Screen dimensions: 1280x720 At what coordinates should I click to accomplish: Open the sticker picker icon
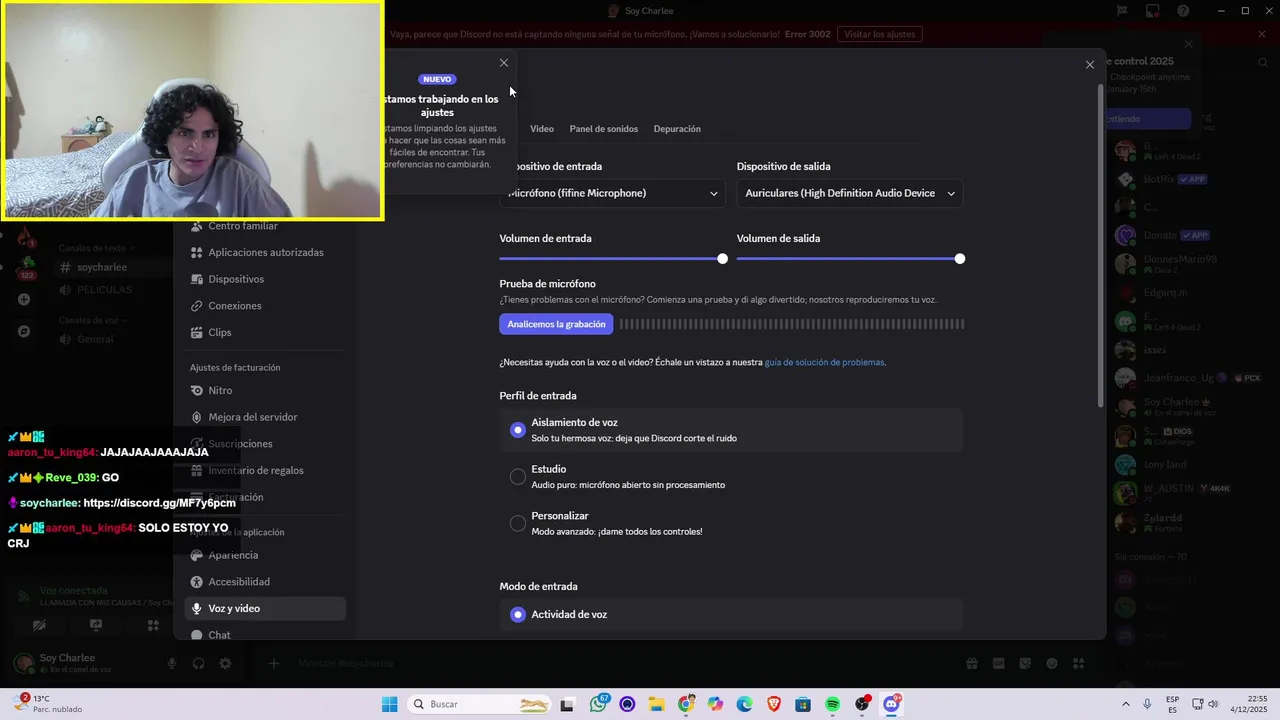tap(1025, 663)
